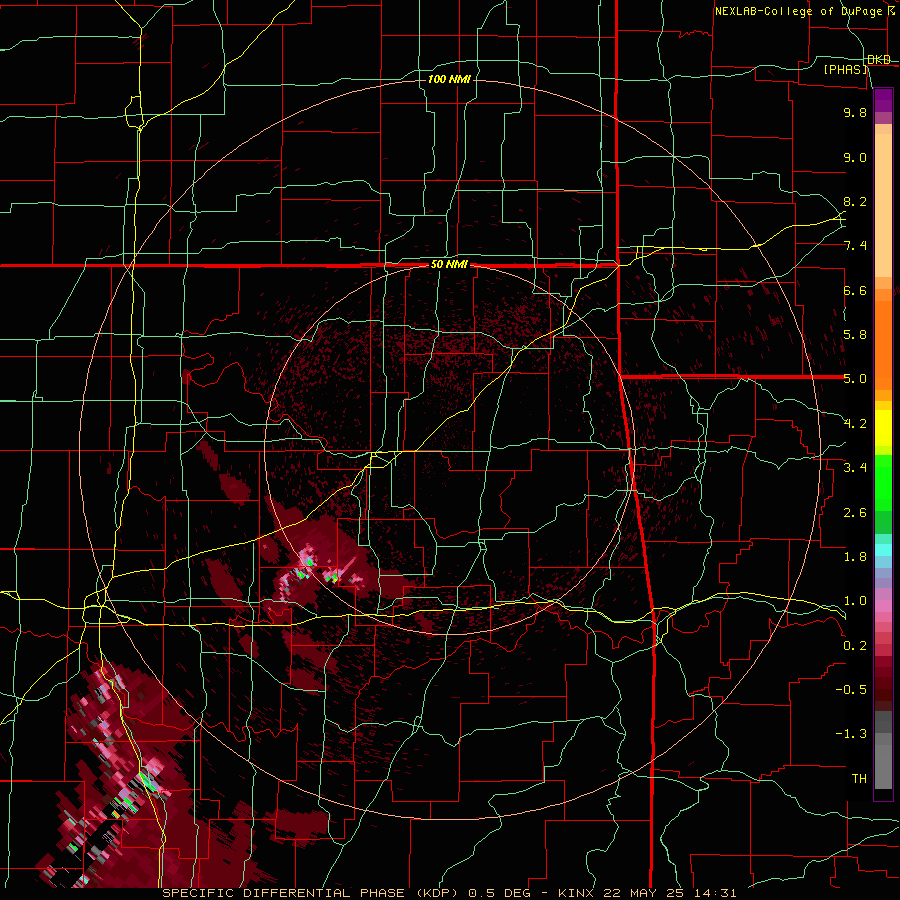The width and height of the screenshot is (900, 900).
Task: Click the 3.4 scale value
Action: coord(855,468)
